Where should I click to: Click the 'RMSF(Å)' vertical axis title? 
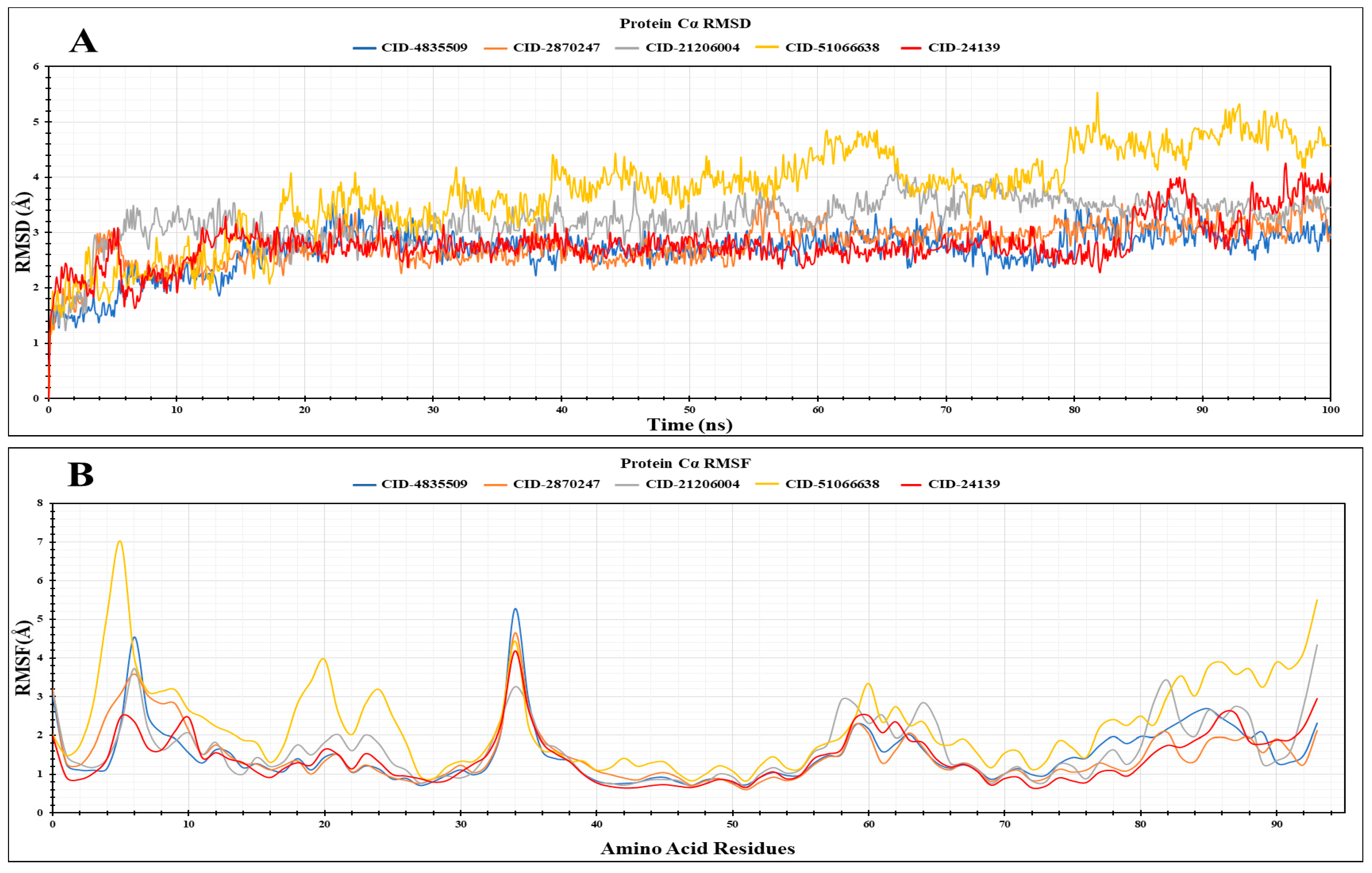coord(23,658)
